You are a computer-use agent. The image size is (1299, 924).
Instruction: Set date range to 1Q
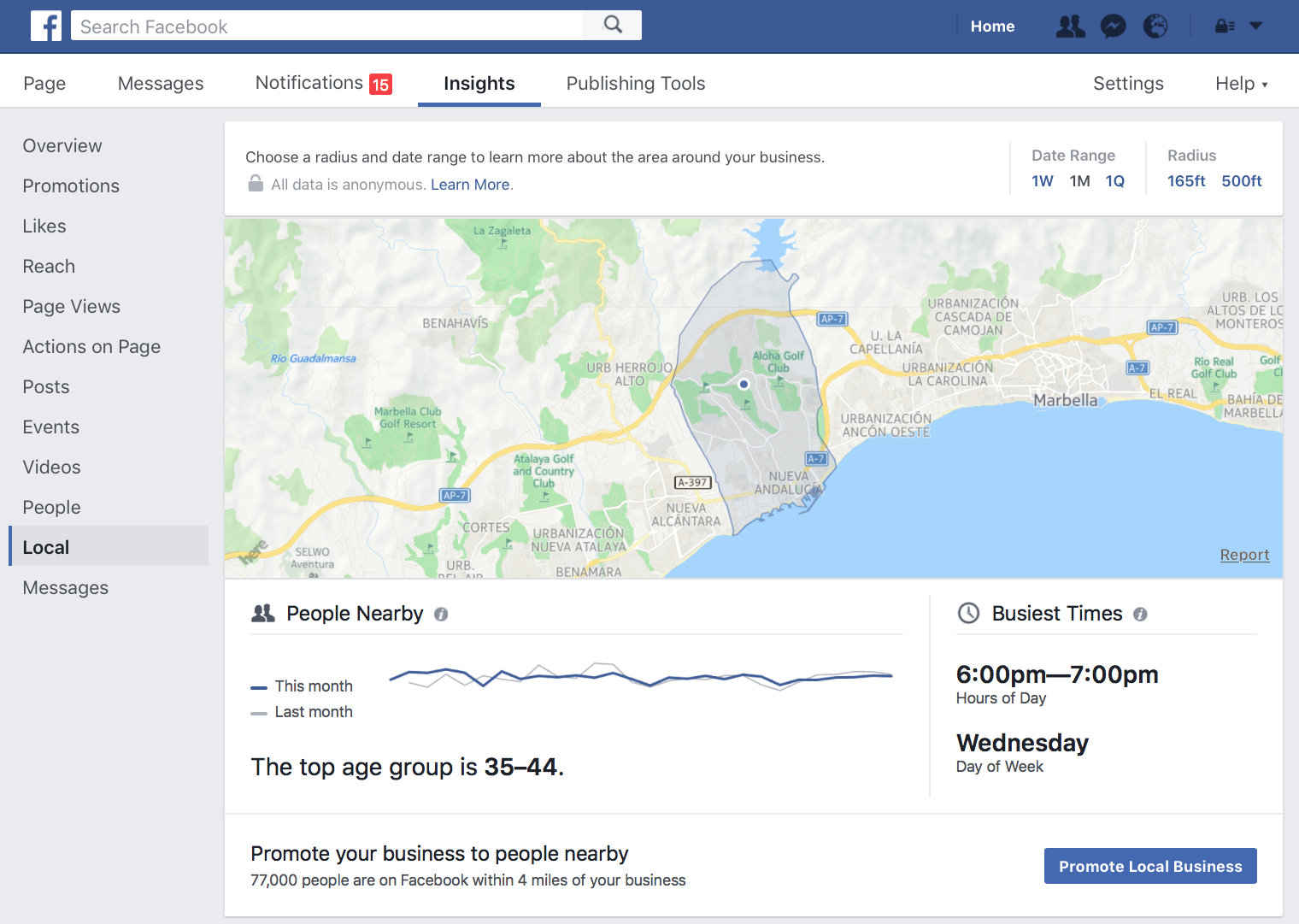pos(1114,181)
